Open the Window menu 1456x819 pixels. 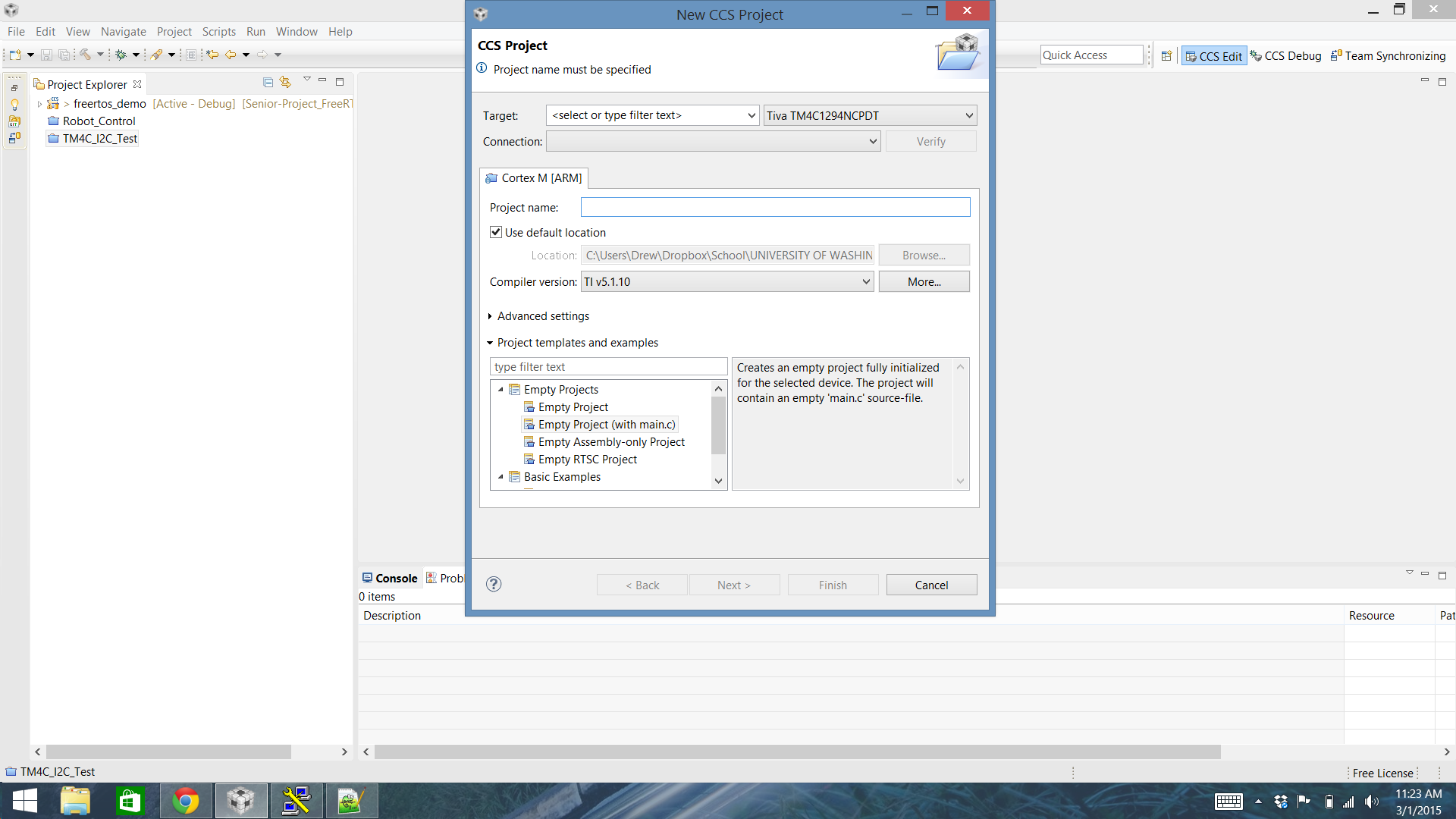coord(297,31)
